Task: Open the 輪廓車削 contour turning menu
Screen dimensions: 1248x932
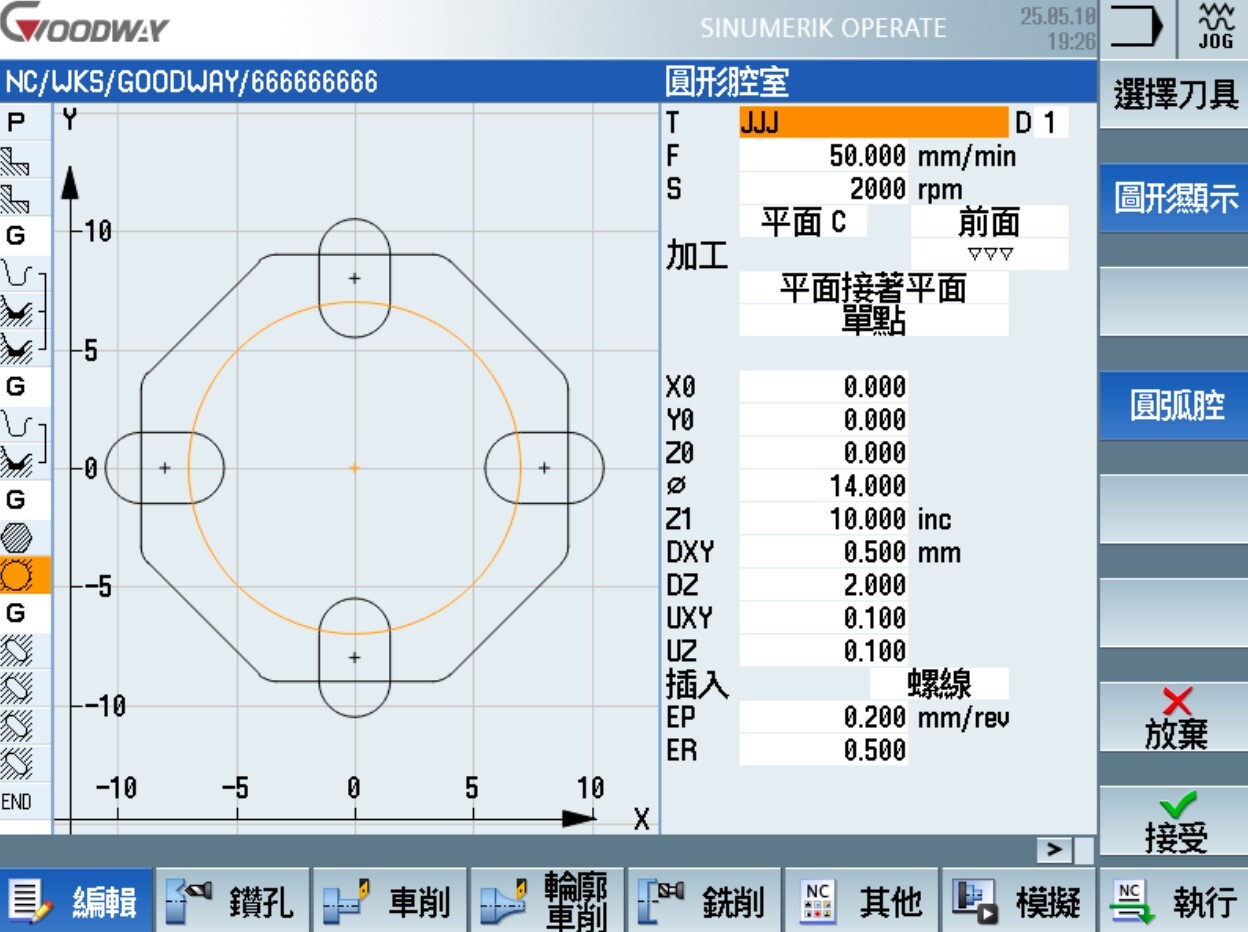Action: 547,902
